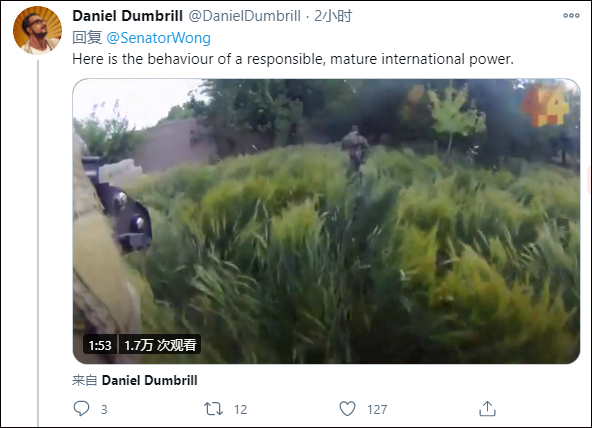Image resolution: width=592 pixels, height=428 pixels.
Task: Open the video source link Daniel Dumbrill
Action: [150, 380]
